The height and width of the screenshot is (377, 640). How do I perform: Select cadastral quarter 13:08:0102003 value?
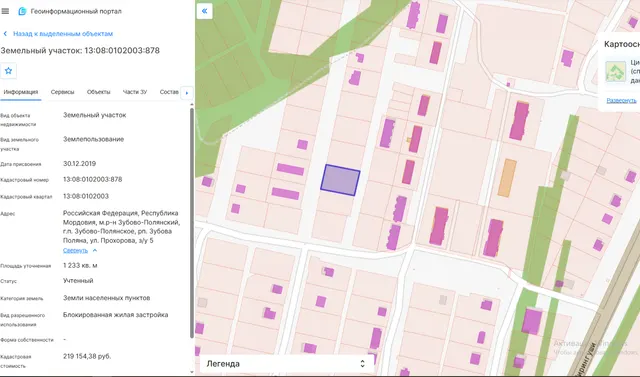click(x=86, y=196)
